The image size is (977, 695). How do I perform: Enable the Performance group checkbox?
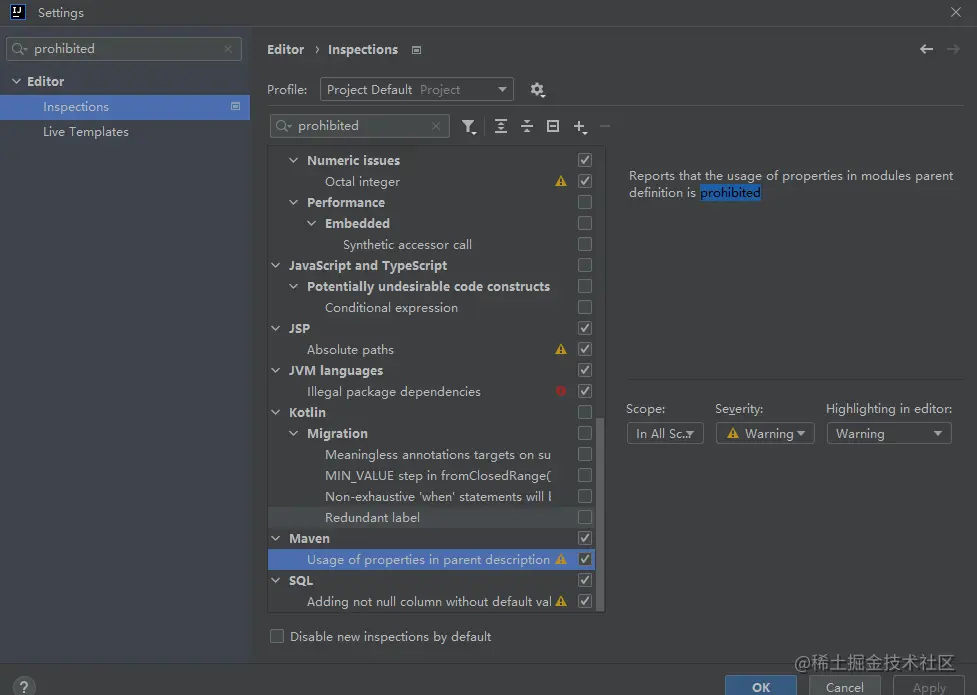pos(584,202)
